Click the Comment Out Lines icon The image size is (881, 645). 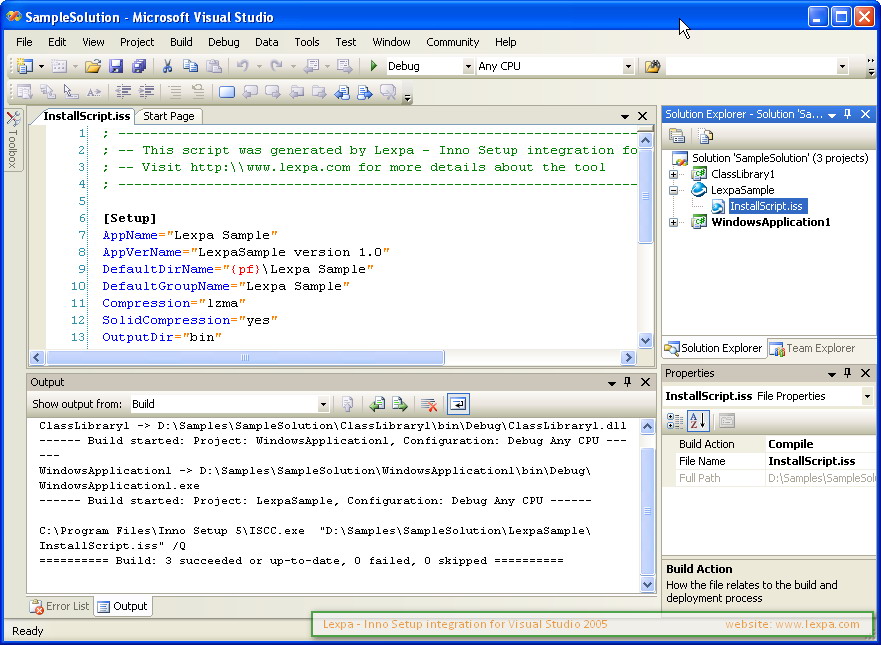coord(175,91)
